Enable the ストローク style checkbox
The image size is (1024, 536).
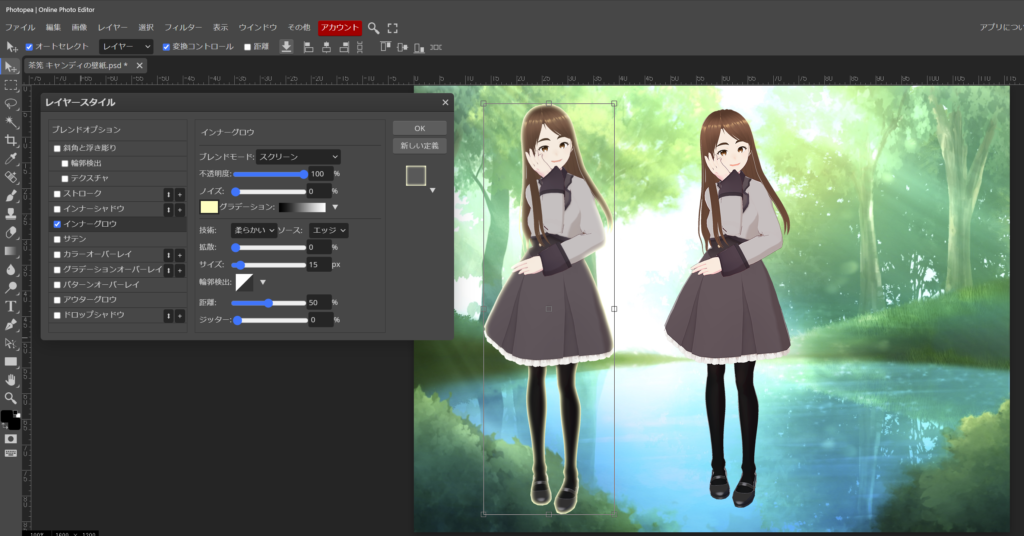tap(58, 194)
